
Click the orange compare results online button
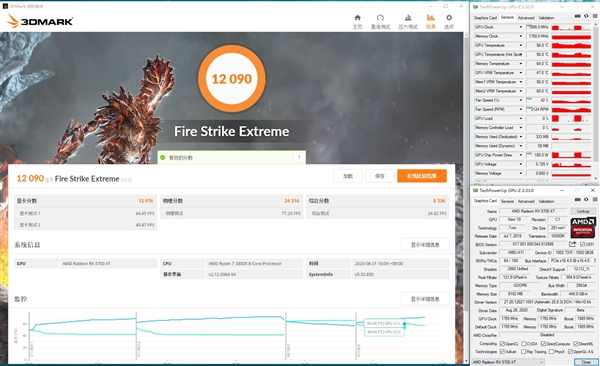tap(422, 176)
